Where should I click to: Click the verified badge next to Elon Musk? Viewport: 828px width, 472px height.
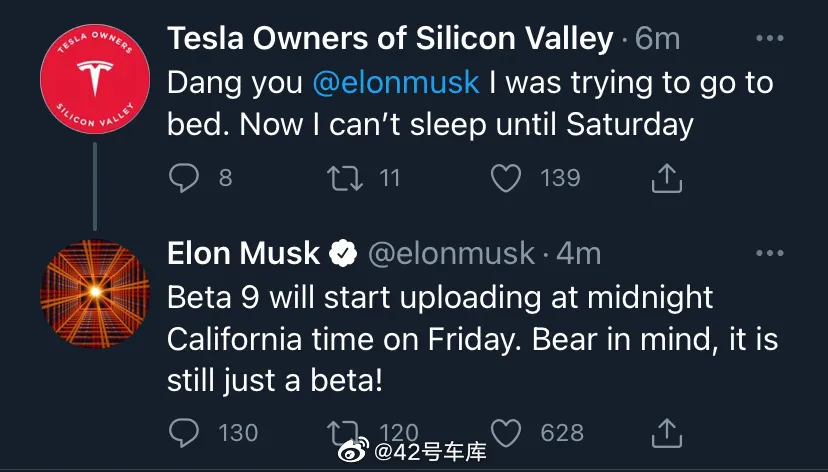click(343, 253)
